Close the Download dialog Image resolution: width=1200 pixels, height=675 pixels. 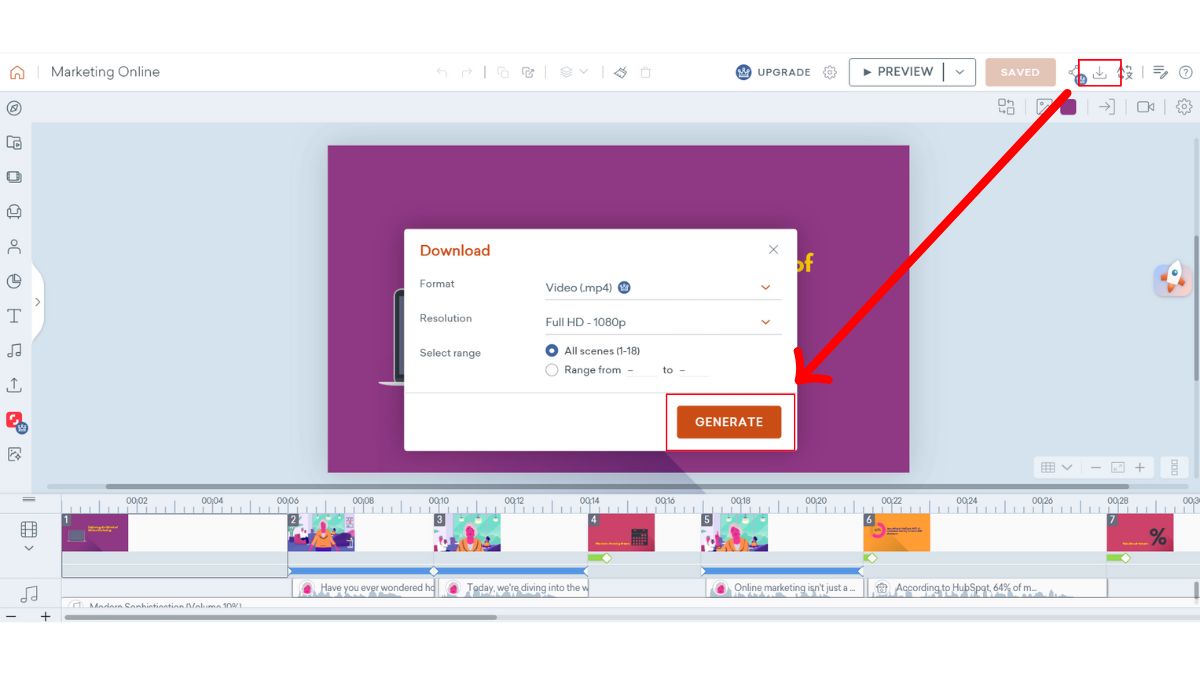pos(773,250)
